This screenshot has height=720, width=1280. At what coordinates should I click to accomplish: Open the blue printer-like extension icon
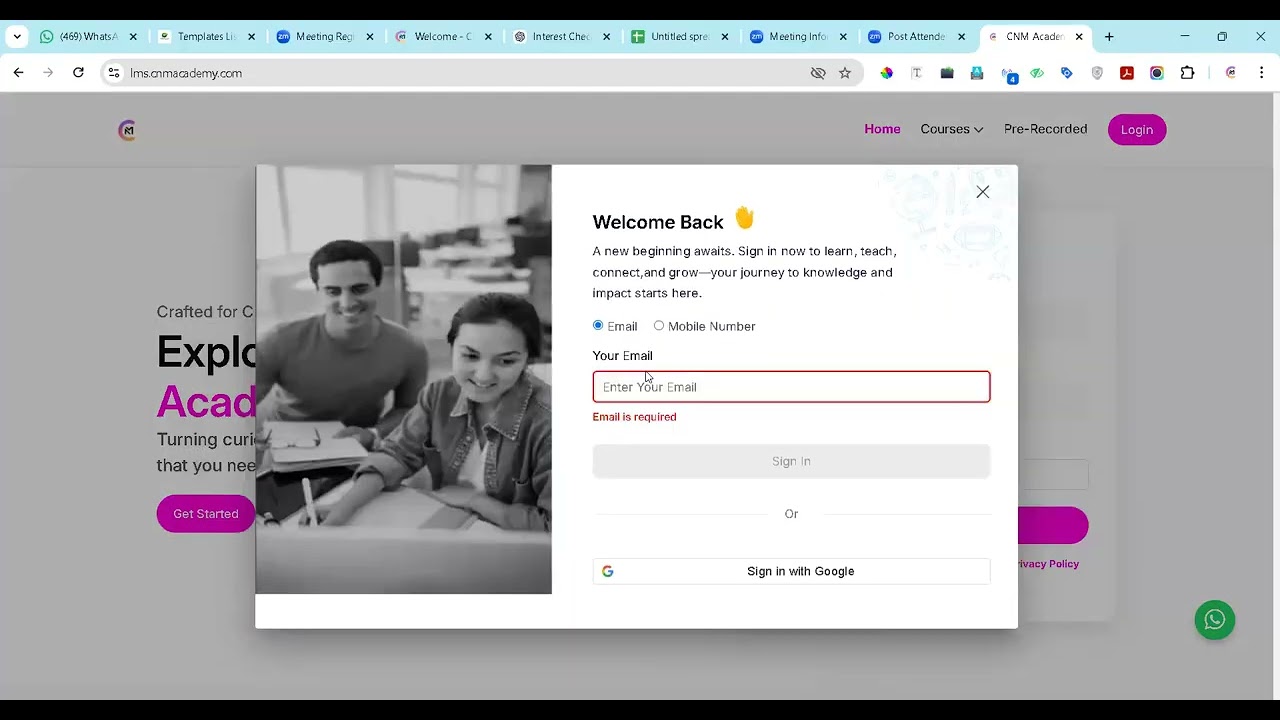[x=977, y=73]
